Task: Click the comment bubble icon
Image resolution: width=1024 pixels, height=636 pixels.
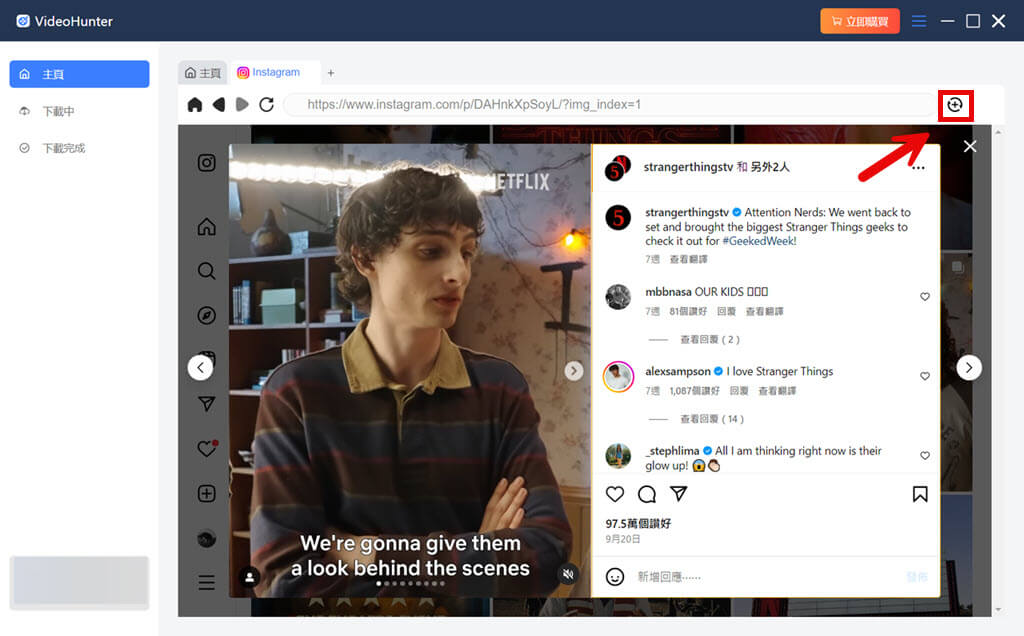Action: 647,494
